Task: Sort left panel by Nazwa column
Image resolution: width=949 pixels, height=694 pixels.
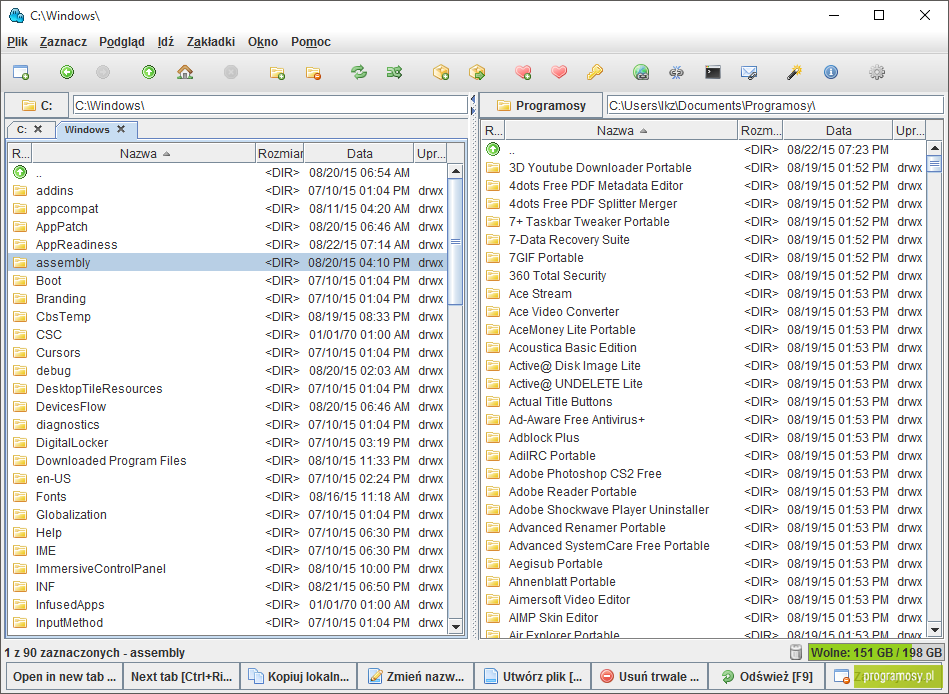Action: tap(144, 154)
